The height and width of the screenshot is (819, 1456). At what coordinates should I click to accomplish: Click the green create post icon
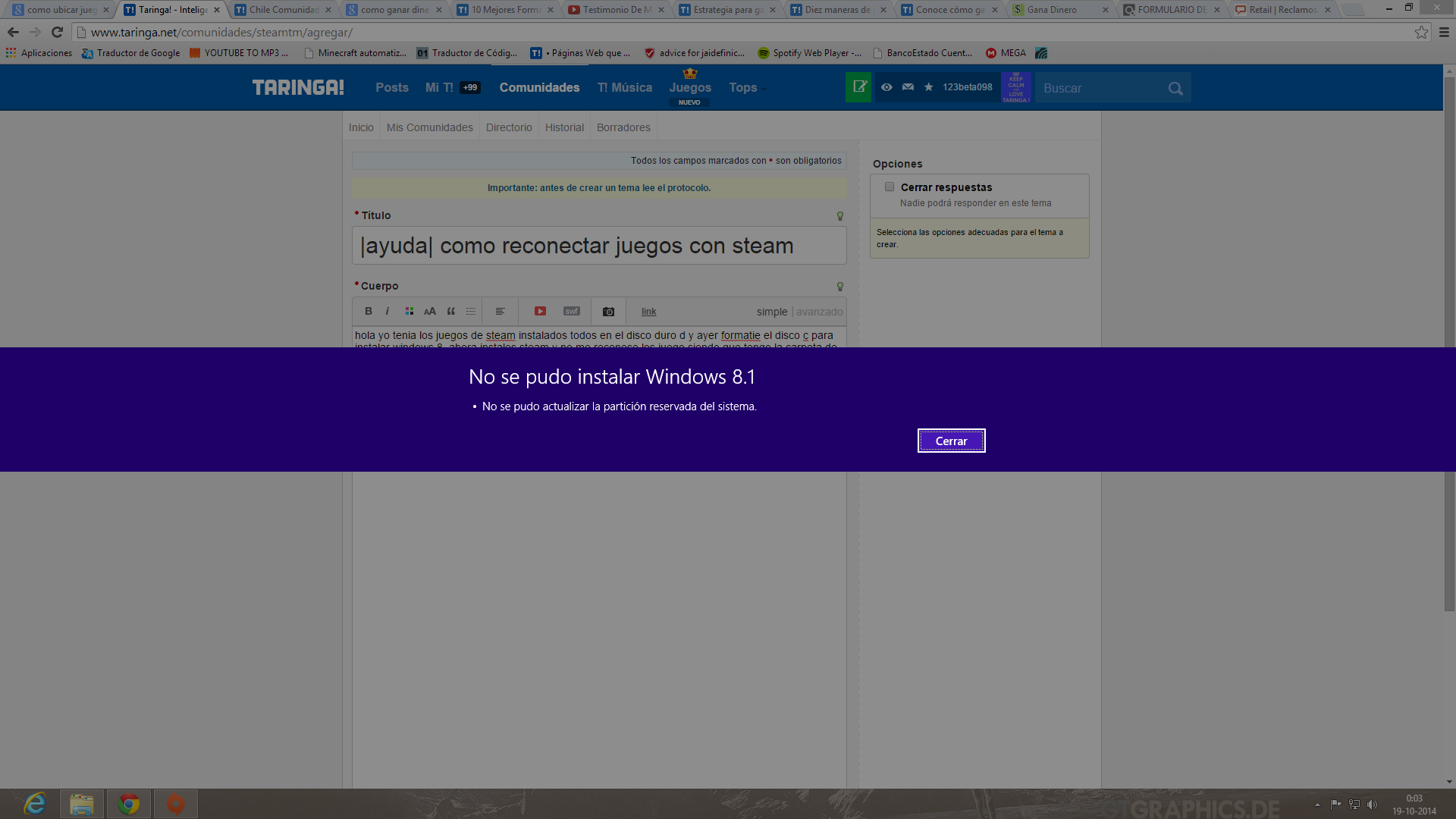tap(859, 87)
